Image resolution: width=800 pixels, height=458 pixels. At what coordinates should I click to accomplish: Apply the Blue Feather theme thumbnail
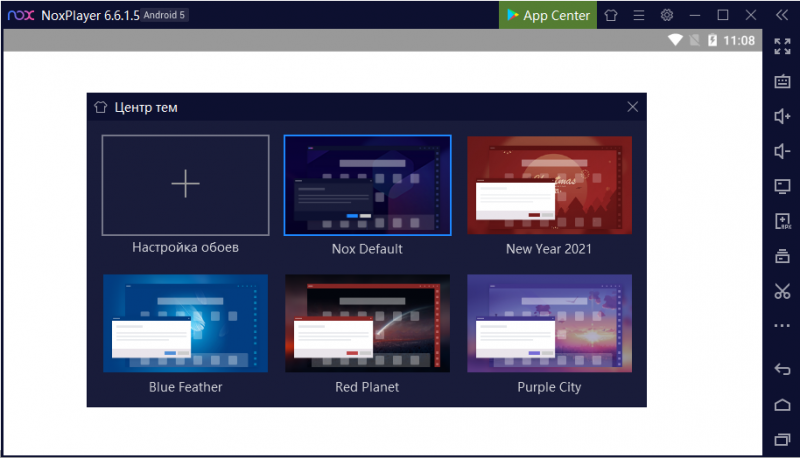coord(185,323)
